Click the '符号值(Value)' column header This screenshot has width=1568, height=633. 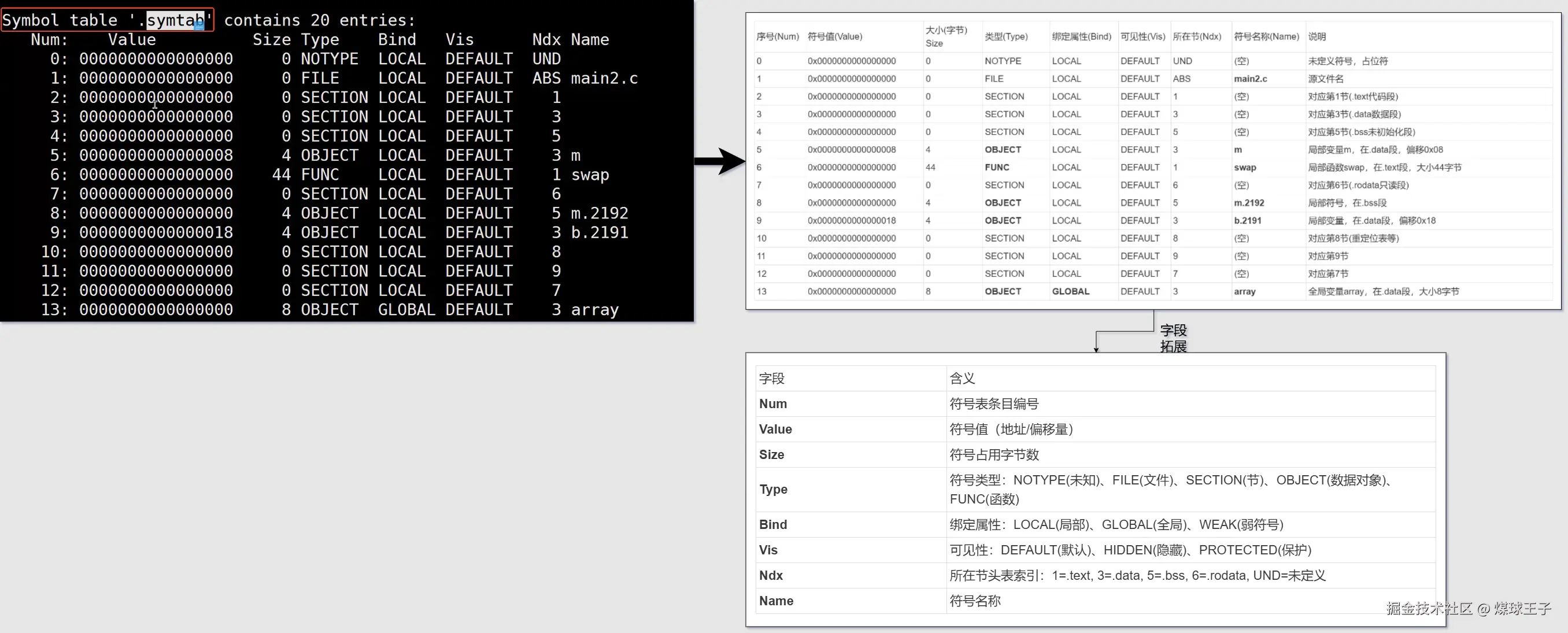point(834,36)
